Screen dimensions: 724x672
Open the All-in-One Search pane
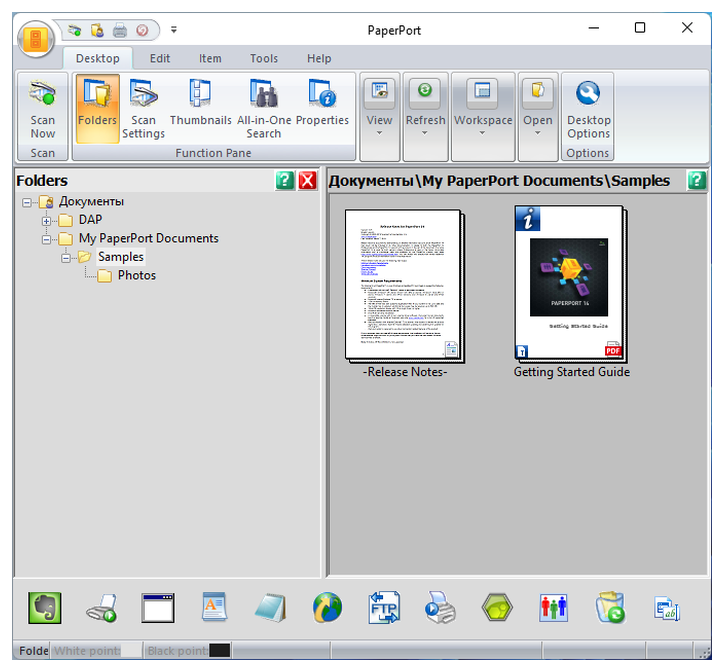pos(264,109)
